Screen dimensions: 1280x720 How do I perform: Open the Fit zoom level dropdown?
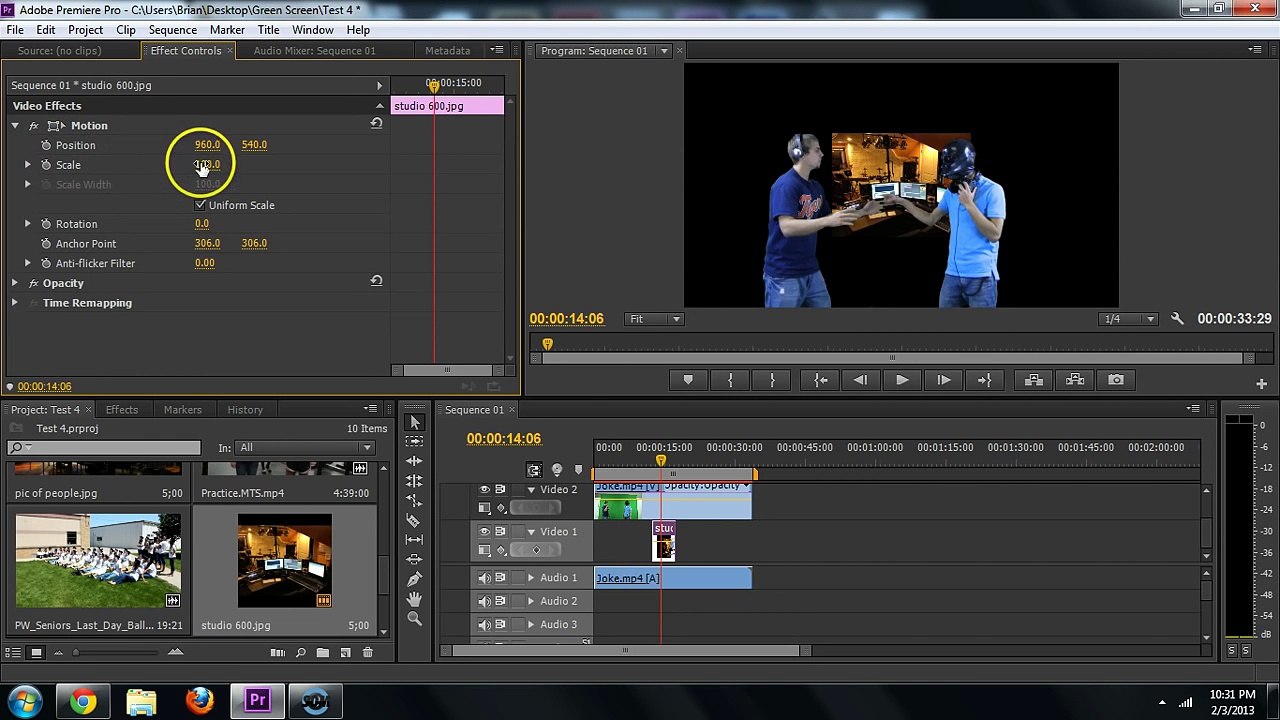[654, 319]
